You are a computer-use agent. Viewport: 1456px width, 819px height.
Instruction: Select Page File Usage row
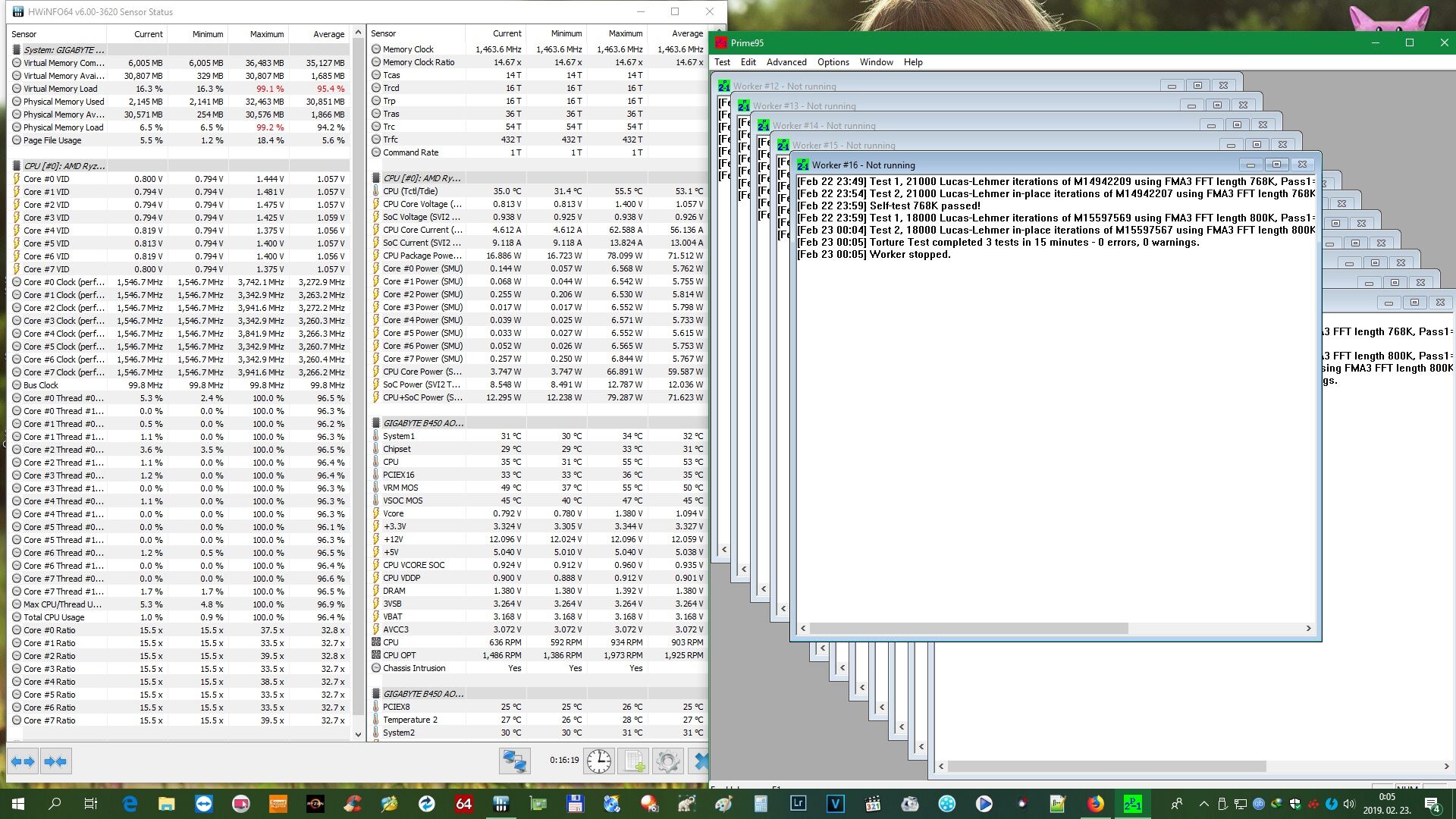179,140
